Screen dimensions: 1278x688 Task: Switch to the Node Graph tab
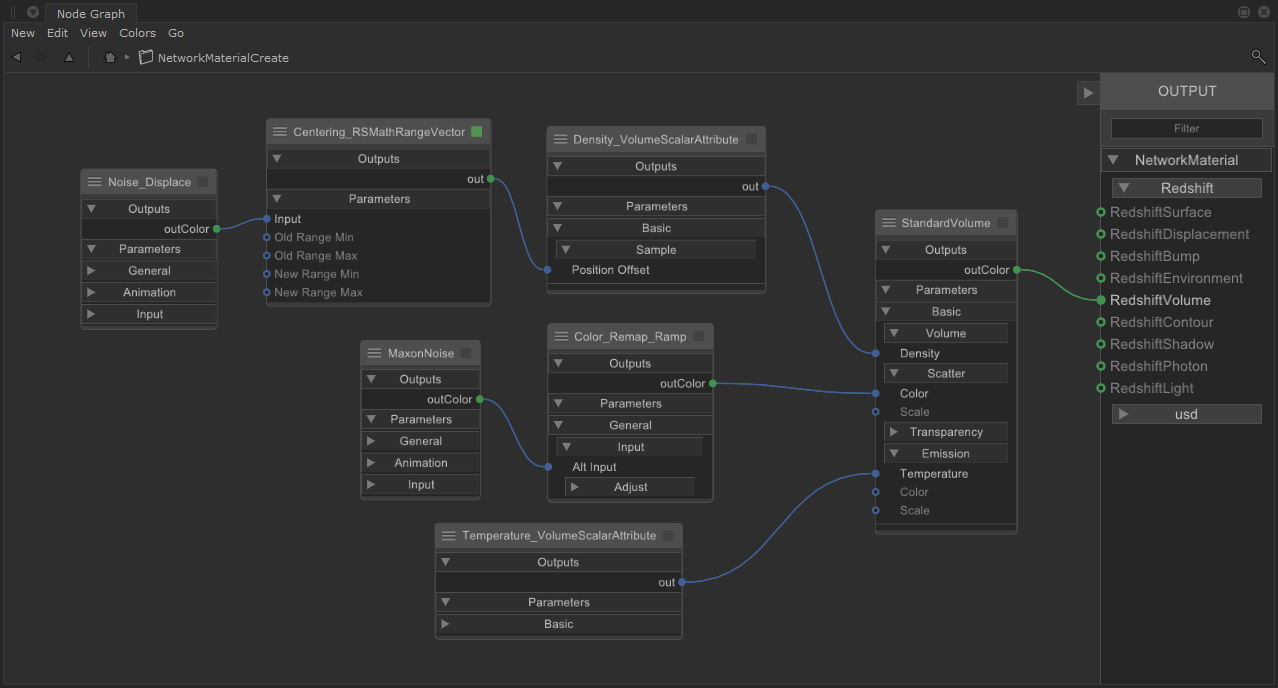coord(91,14)
